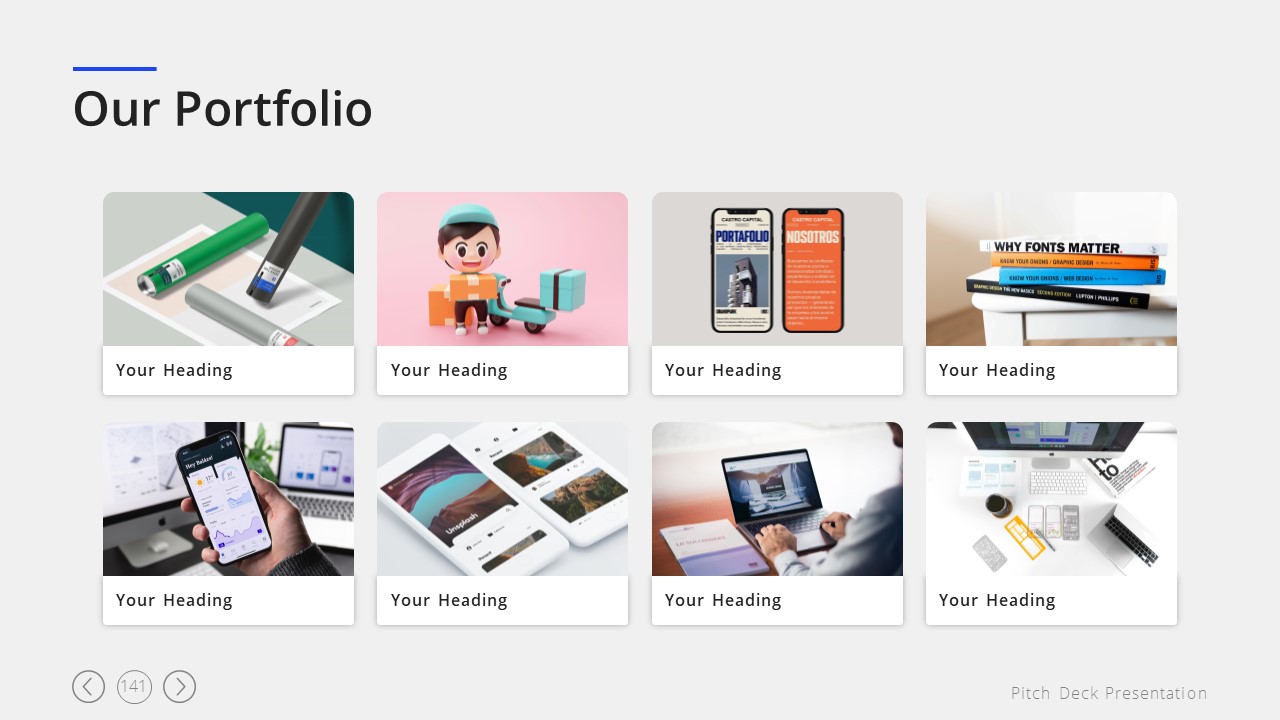Screen dimensions: 1280x720
Task: Select the Our Portfolio title text
Action: click(x=223, y=109)
